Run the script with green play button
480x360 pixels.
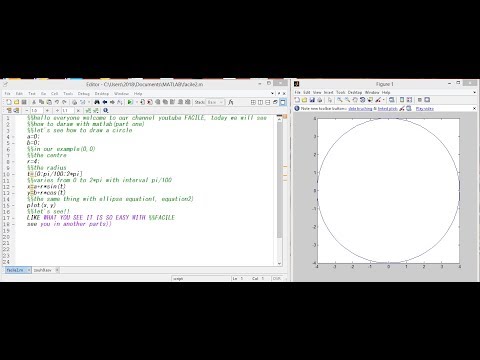tap(130, 102)
